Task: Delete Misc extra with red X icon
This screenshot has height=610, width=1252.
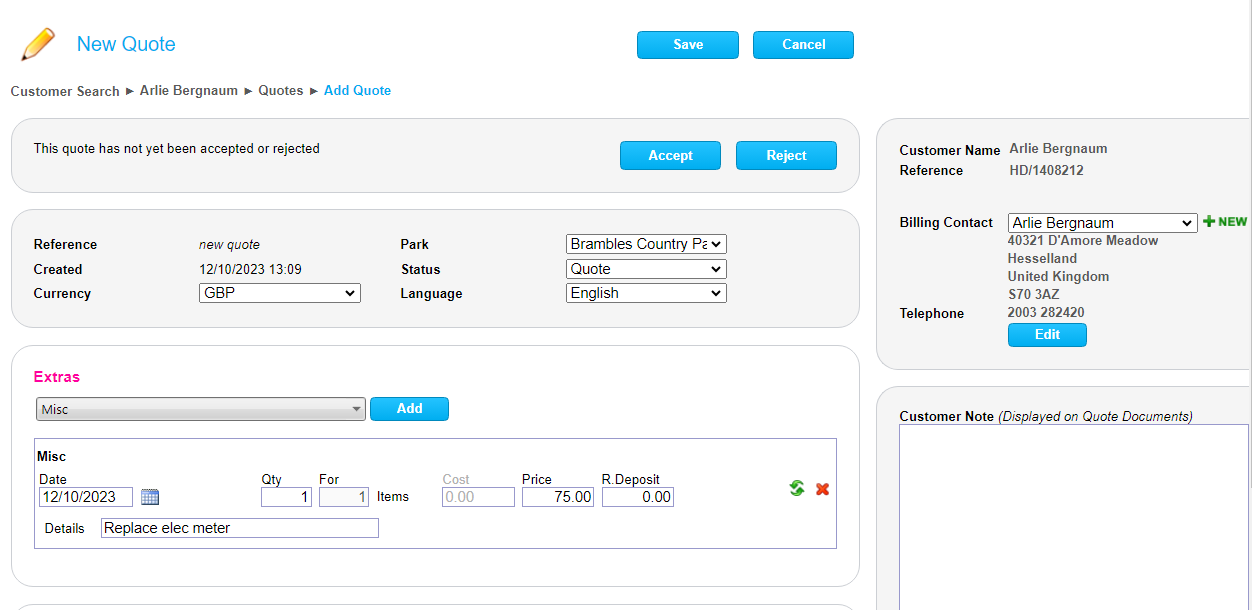Action: click(822, 489)
